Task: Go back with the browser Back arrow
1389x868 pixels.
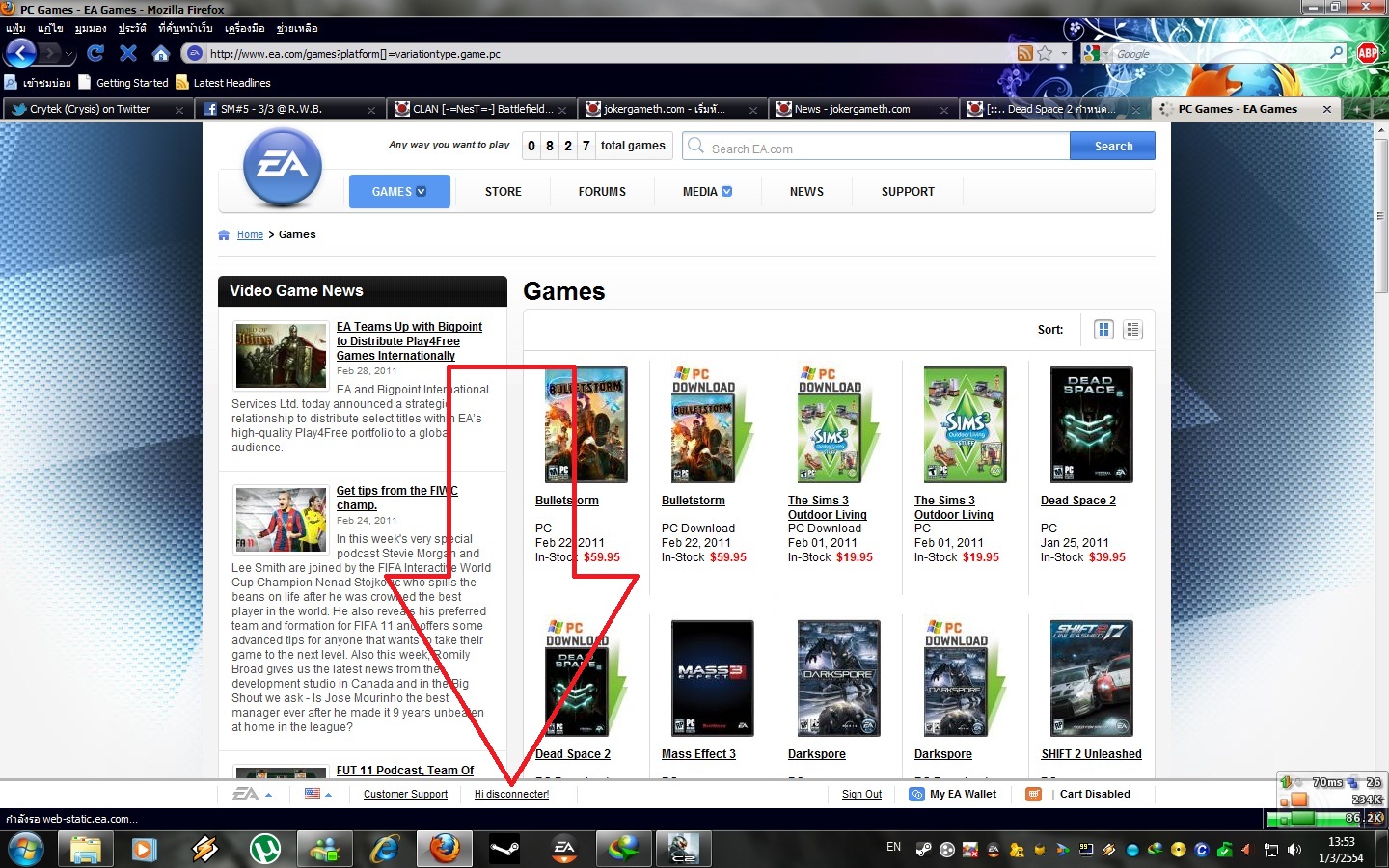Action: (20, 53)
